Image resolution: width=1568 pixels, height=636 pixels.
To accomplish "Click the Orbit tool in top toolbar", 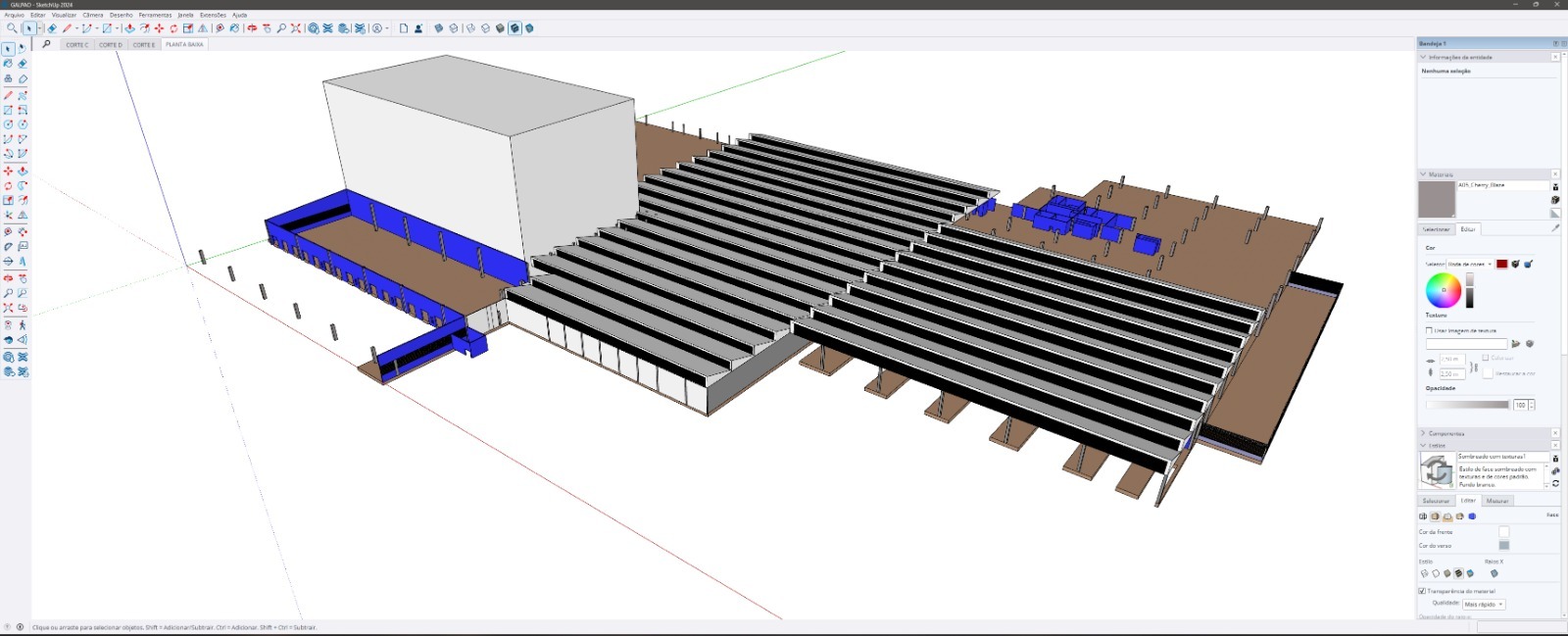I will point(252,28).
